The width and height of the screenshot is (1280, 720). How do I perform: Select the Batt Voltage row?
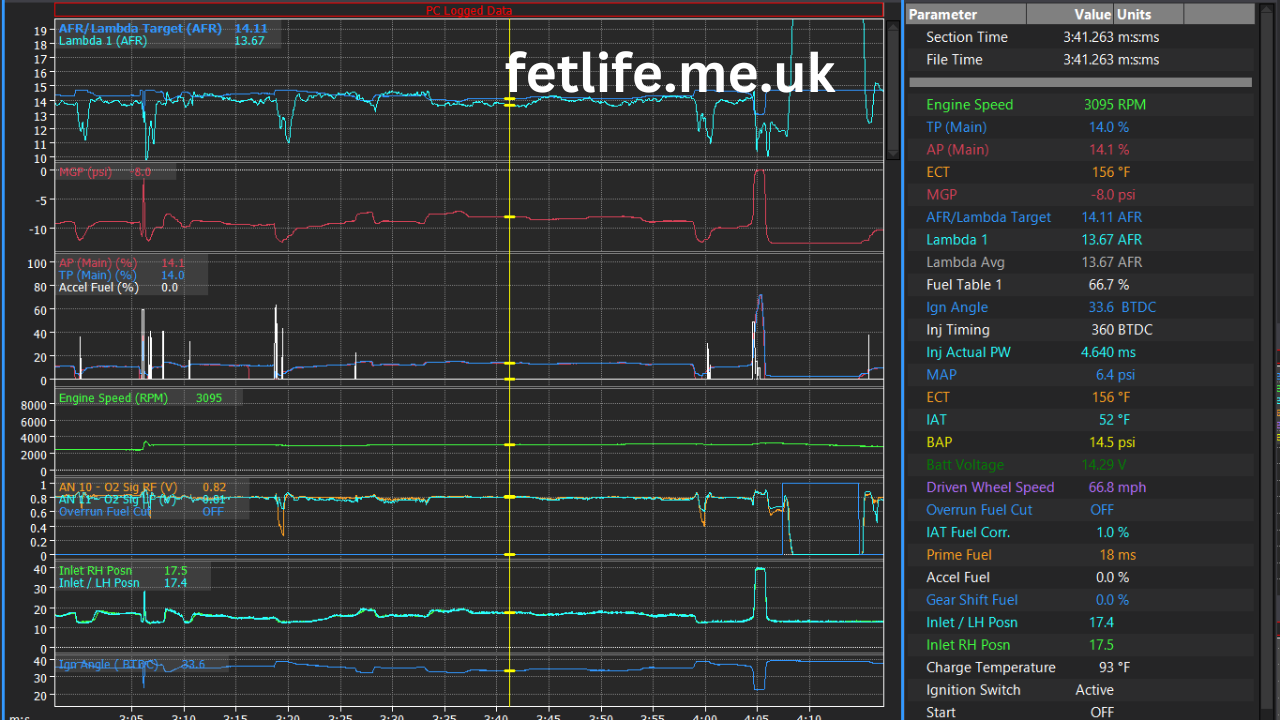[x=1080, y=465]
